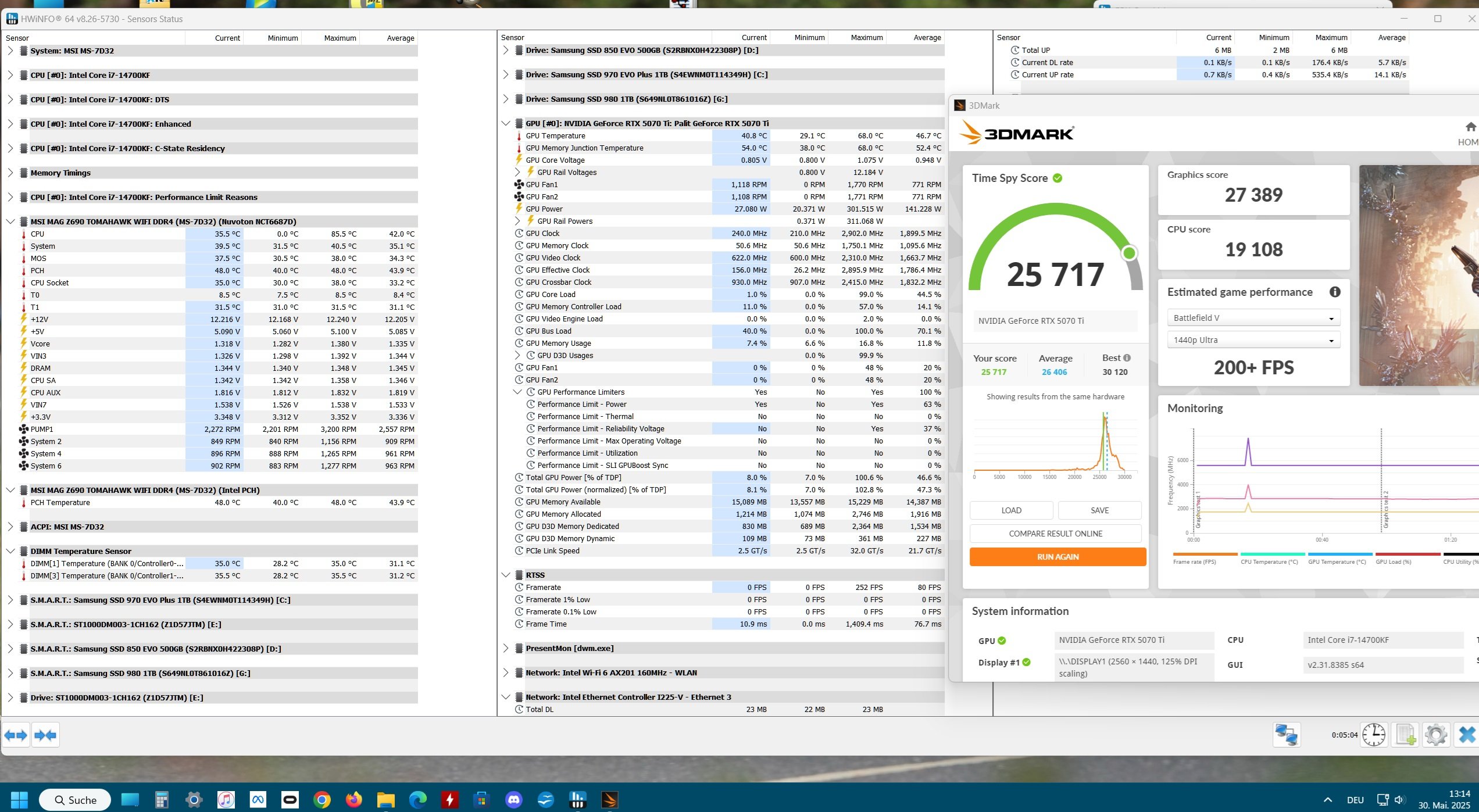Open HWiNFO sensor settings gear
Screen dimensions: 1479x812
pyautogui.click(x=1436, y=735)
